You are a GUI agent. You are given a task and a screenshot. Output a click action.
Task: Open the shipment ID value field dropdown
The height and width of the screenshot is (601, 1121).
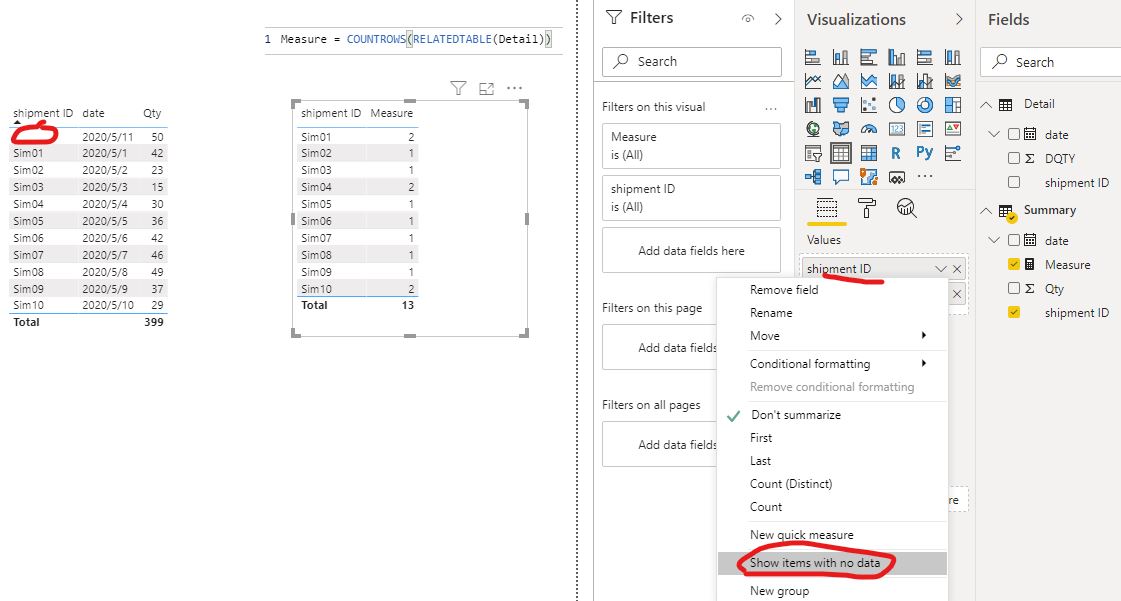(x=940, y=269)
